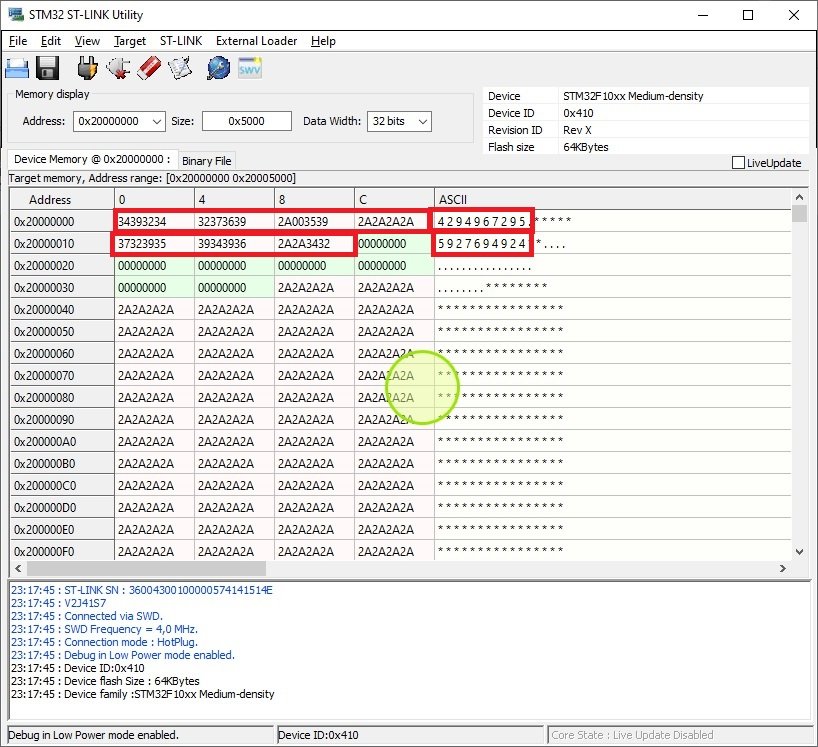Screen dimensions: 818x747
Task: Open the External Loader menu
Action: coord(256,41)
